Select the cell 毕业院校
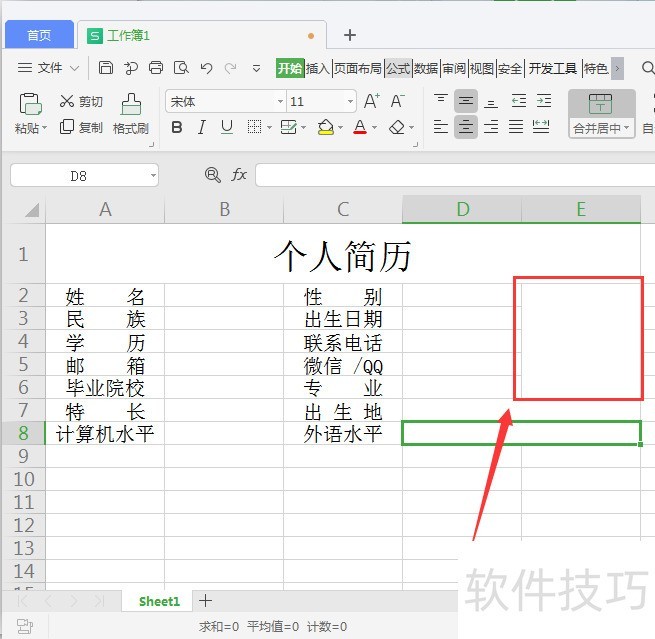This screenshot has width=655, height=639. point(105,387)
